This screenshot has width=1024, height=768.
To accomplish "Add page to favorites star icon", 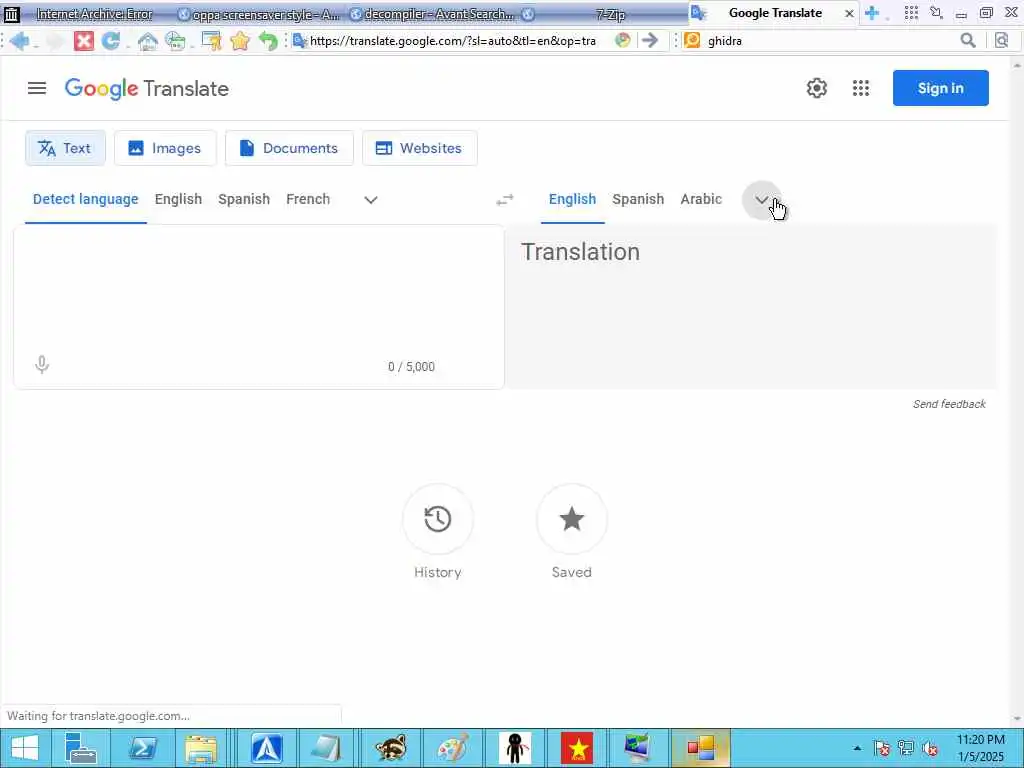I will pyautogui.click(x=240, y=41).
